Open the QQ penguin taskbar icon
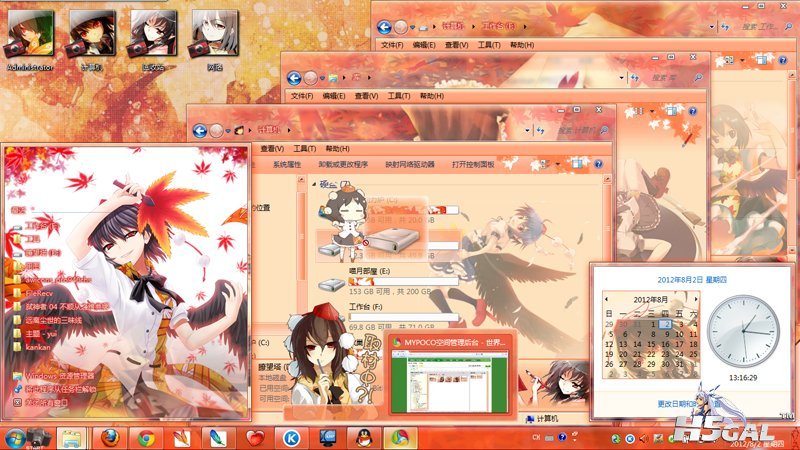Screen dimensions: 800x450 pyautogui.click(x=359, y=437)
